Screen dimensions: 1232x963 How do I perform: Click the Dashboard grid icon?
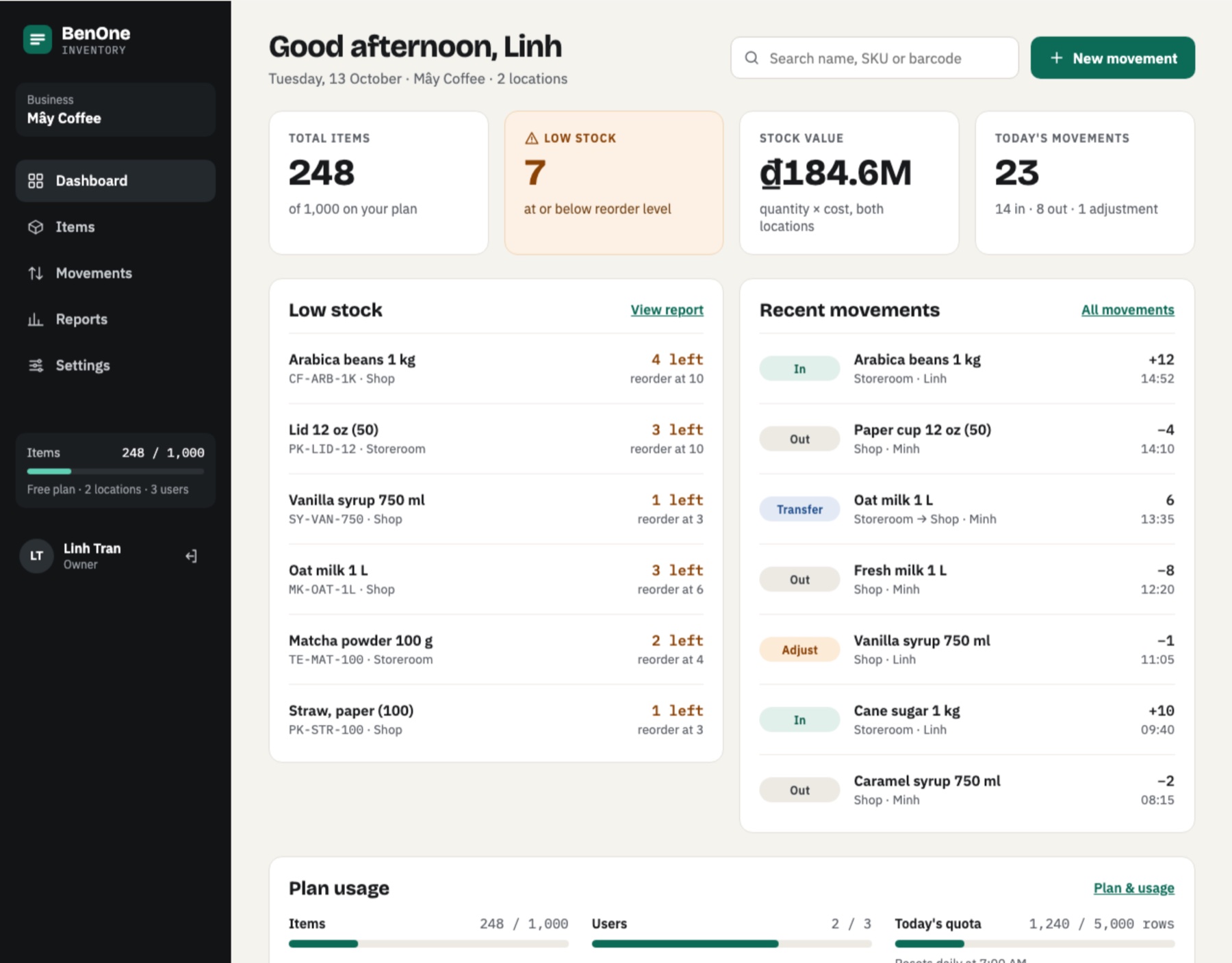point(36,181)
